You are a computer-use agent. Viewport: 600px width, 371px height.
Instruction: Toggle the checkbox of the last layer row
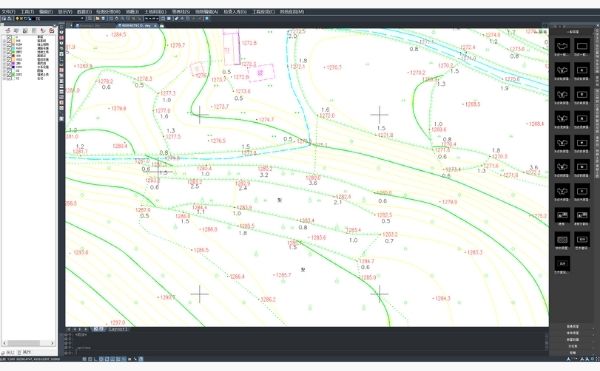[9, 78]
